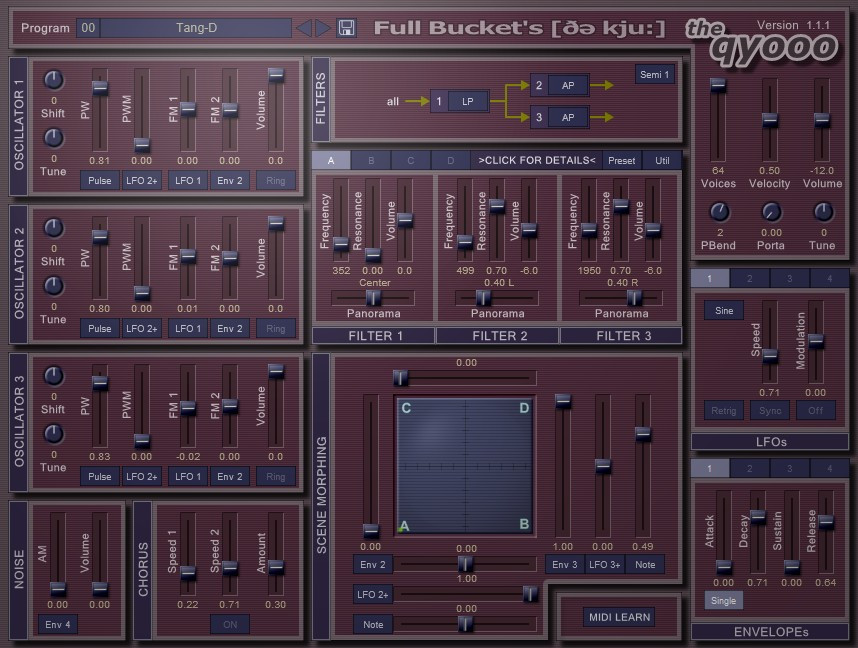Open scene morphing Env 2 source selector
Image resolution: width=858 pixels, height=648 pixels.
point(373,565)
